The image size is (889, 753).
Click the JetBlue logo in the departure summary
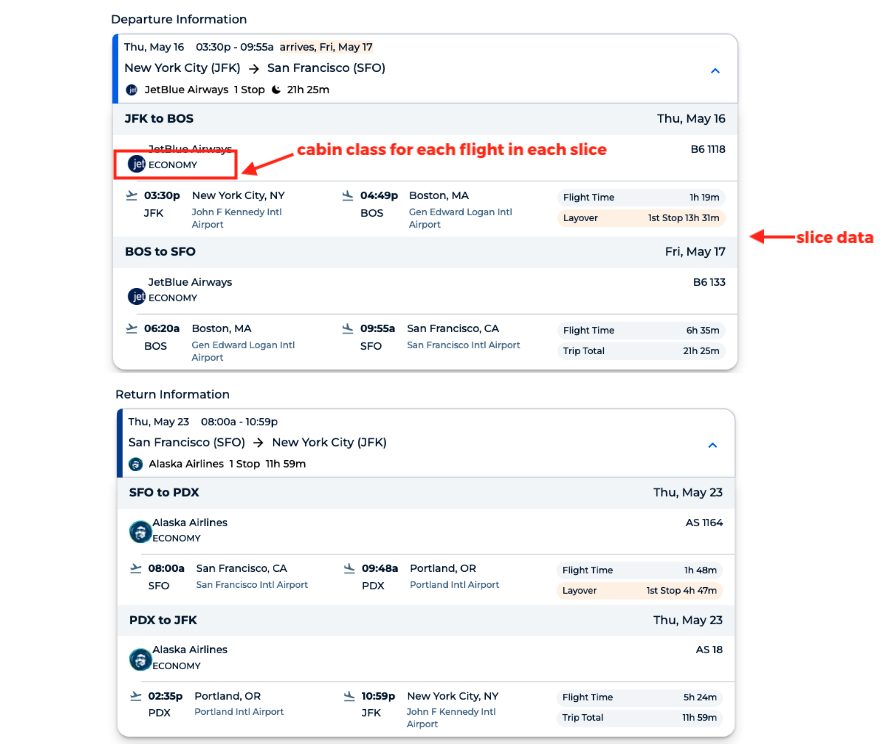click(x=131, y=89)
